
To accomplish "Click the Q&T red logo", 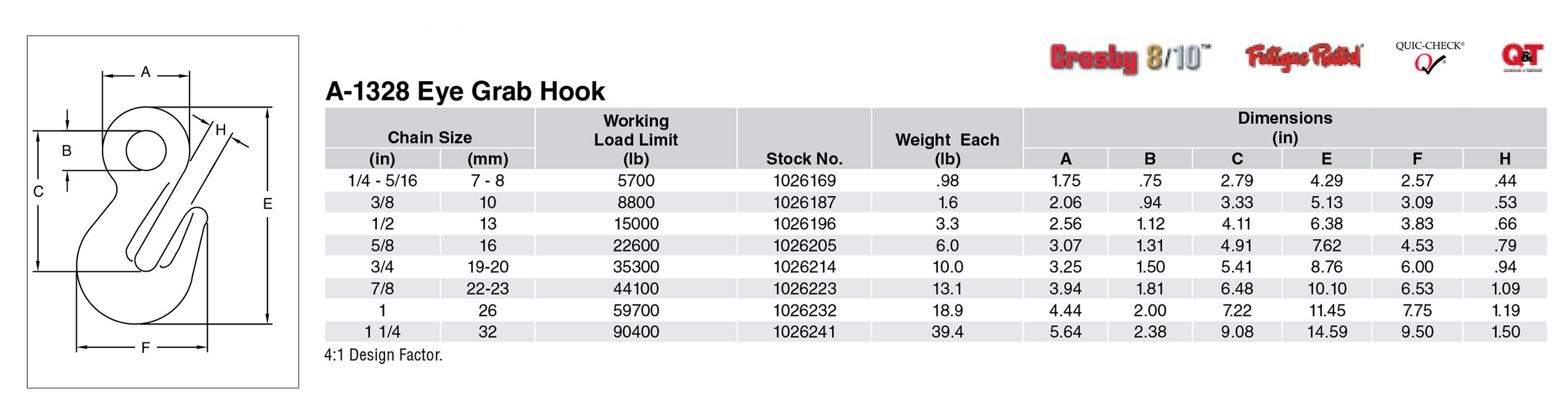I will pos(1522,57).
